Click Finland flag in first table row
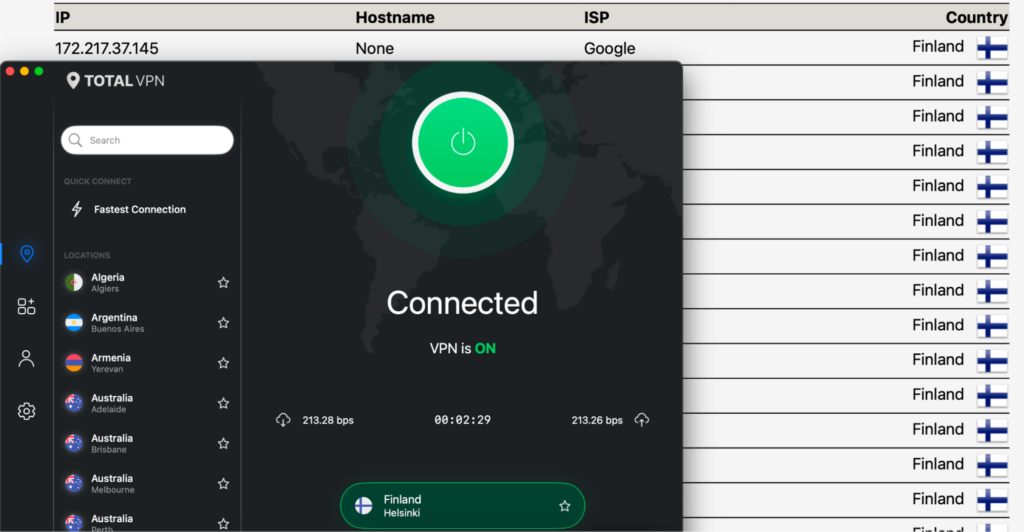The height and width of the screenshot is (532, 1024). [992, 48]
